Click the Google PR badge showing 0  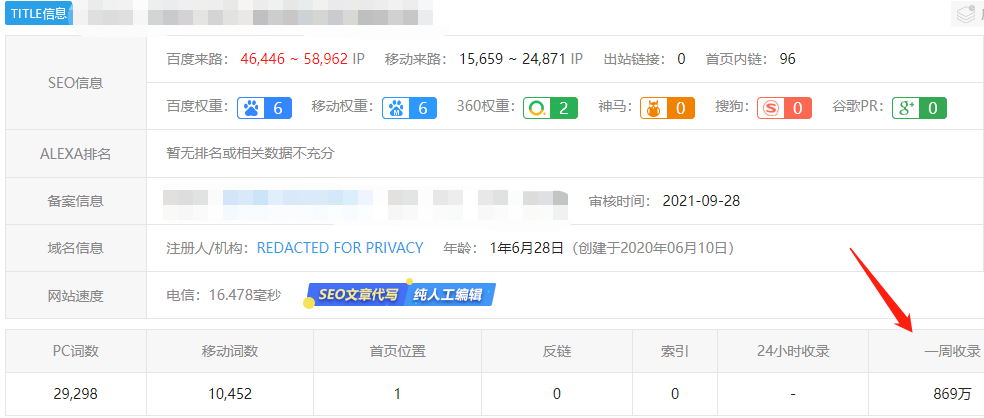point(919,108)
